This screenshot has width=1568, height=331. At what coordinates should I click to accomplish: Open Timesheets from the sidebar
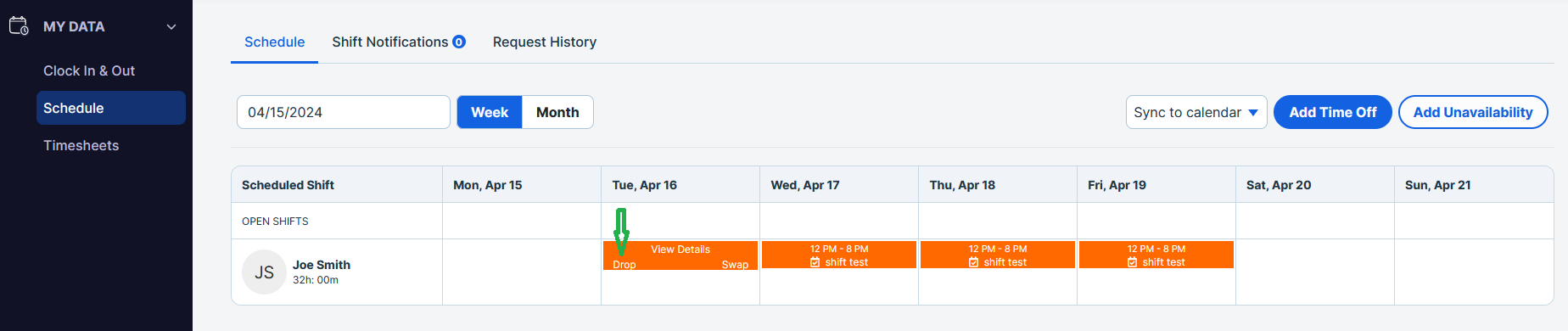point(81,145)
